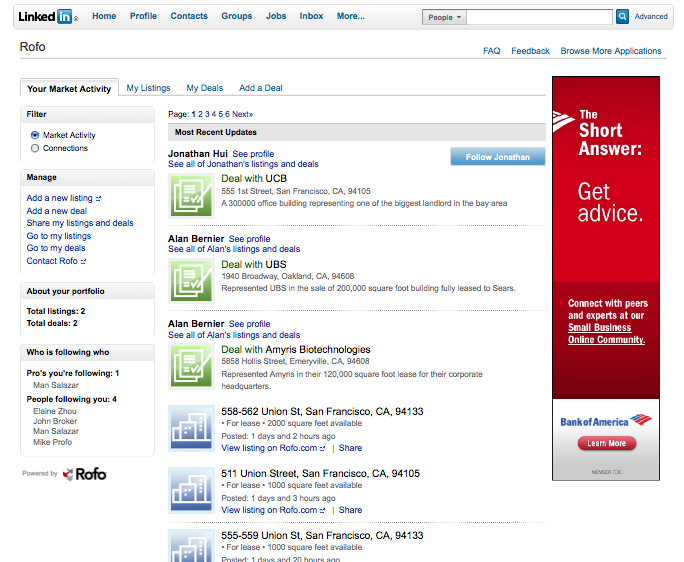684x562 pixels.
Task: Click follower name Mike Profo
Action: (52, 442)
